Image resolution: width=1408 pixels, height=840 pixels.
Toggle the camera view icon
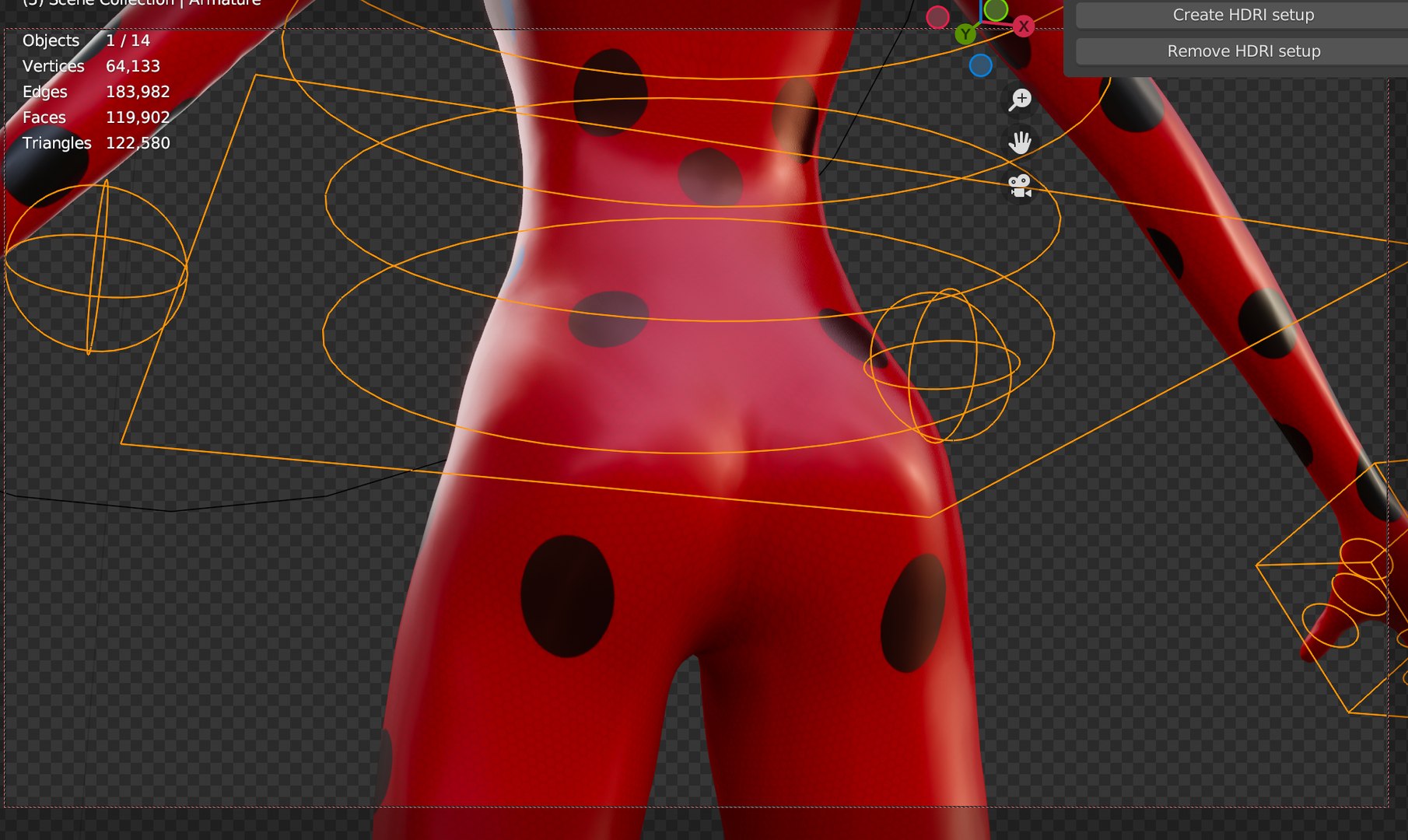(x=1020, y=186)
